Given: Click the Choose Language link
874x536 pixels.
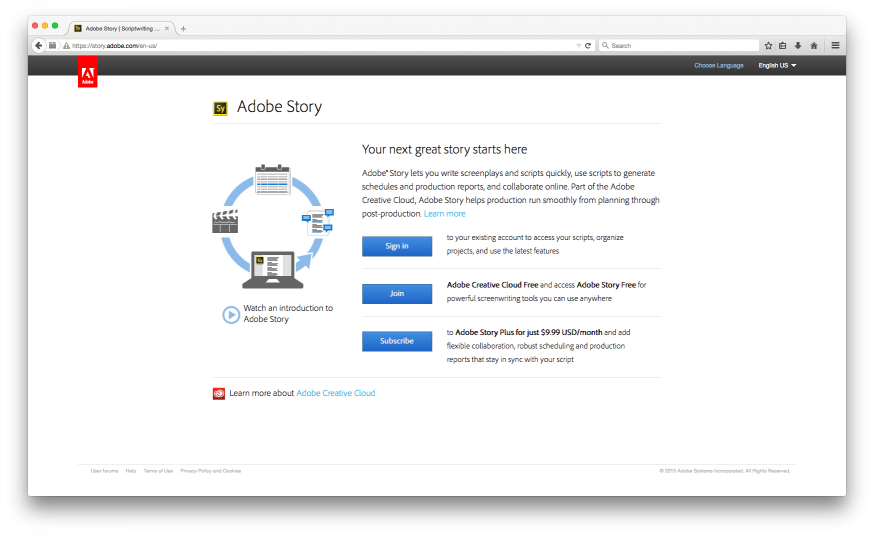Looking at the screenshot, I should [718, 66].
